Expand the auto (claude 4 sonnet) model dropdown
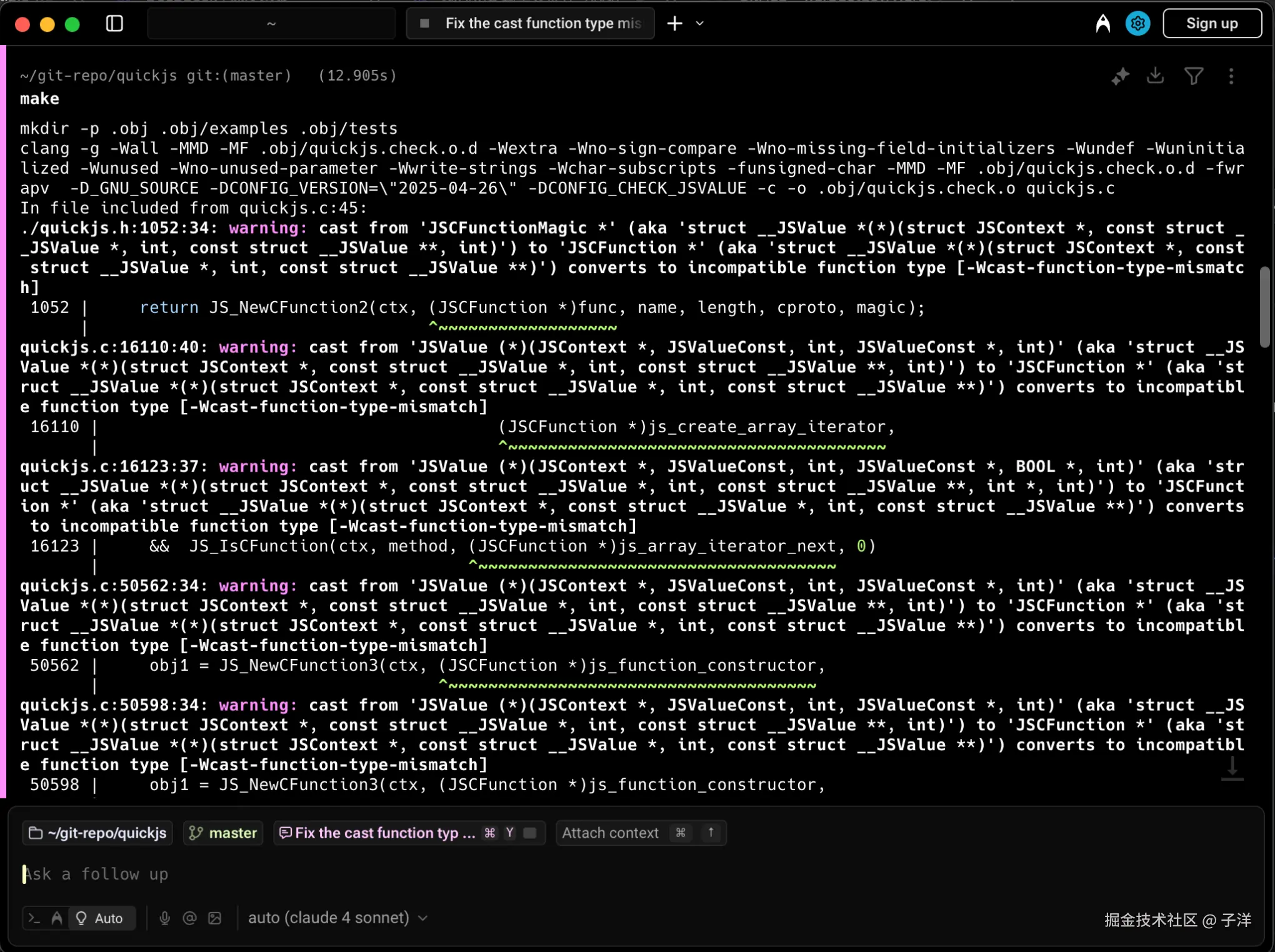This screenshot has width=1275, height=952. (337, 918)
